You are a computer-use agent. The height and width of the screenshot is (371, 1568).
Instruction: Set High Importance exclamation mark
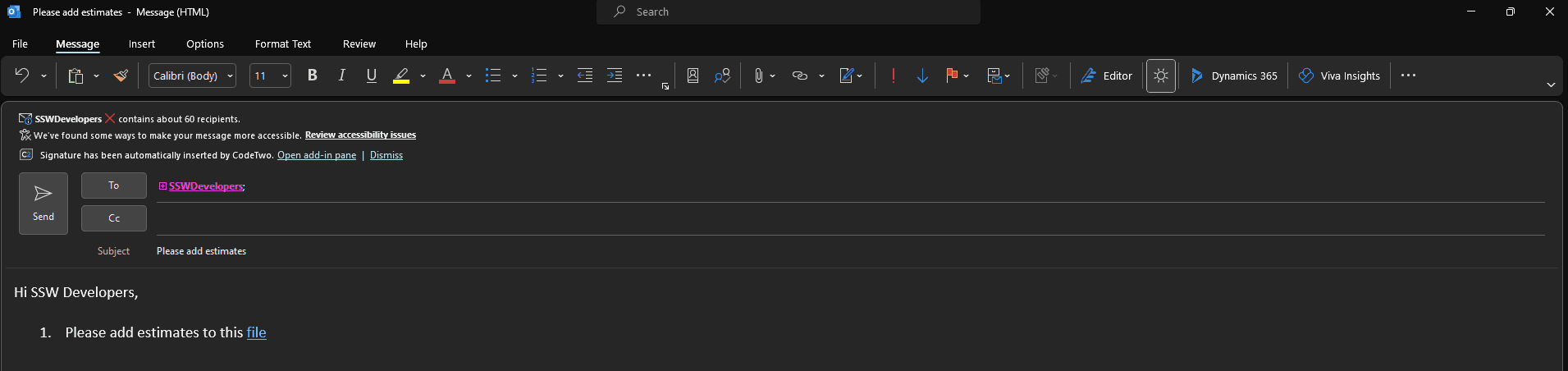click(x=893, y=76)
